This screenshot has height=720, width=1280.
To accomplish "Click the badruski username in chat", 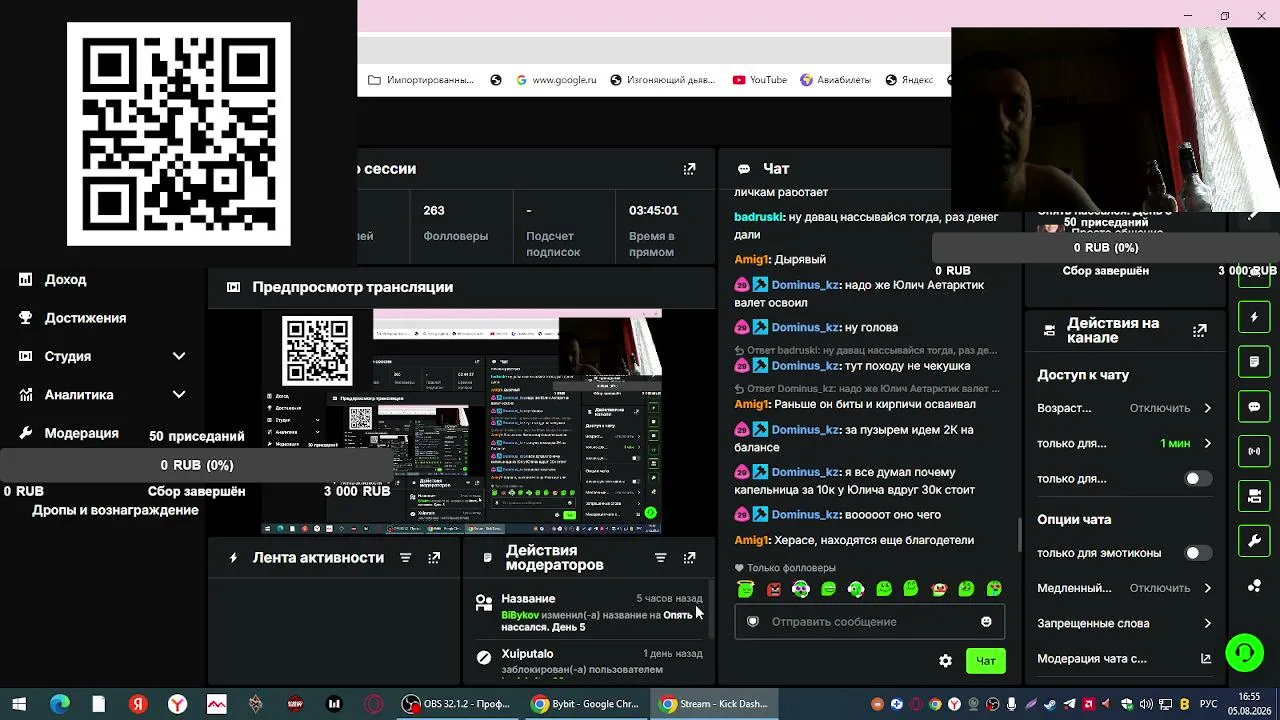I will click(x=759, y=217).
